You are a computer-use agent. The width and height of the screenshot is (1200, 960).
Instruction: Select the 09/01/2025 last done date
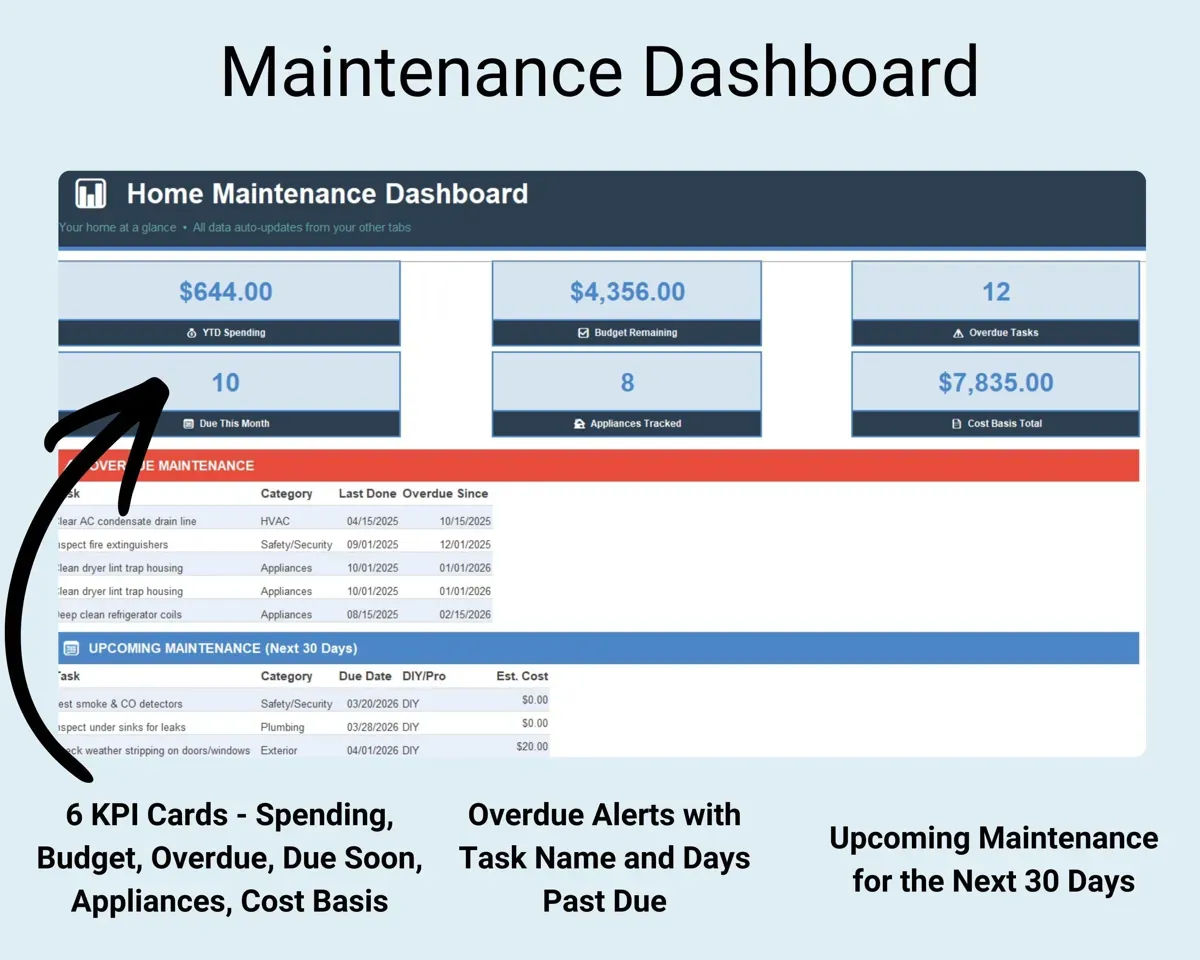point(372,545)
